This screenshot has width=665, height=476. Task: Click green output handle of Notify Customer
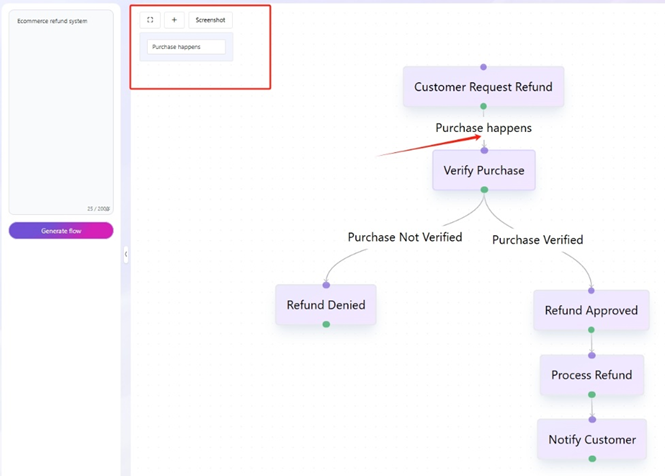tap(592, 459)
